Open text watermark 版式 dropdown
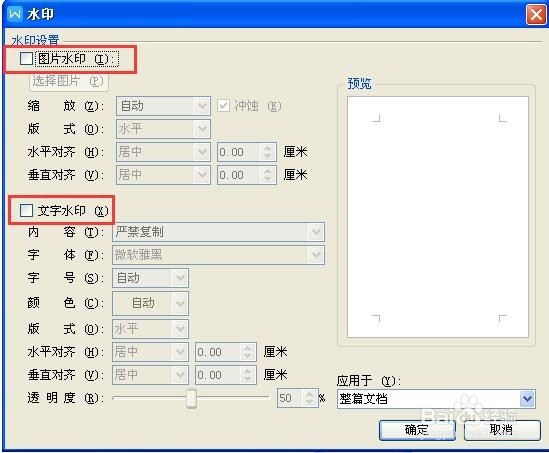The height and width of the screenshot is (453, 549). pos(150,329)
